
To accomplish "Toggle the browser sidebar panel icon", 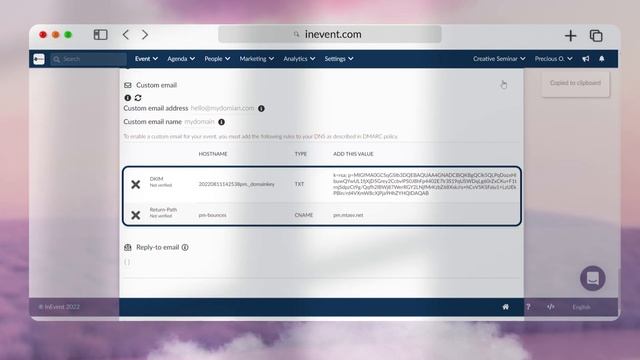I will click(100, 35).
